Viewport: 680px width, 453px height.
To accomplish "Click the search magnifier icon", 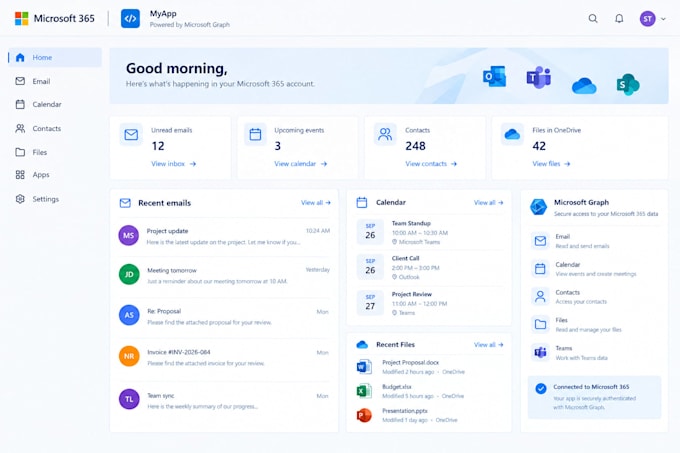I will pos(593,19).
